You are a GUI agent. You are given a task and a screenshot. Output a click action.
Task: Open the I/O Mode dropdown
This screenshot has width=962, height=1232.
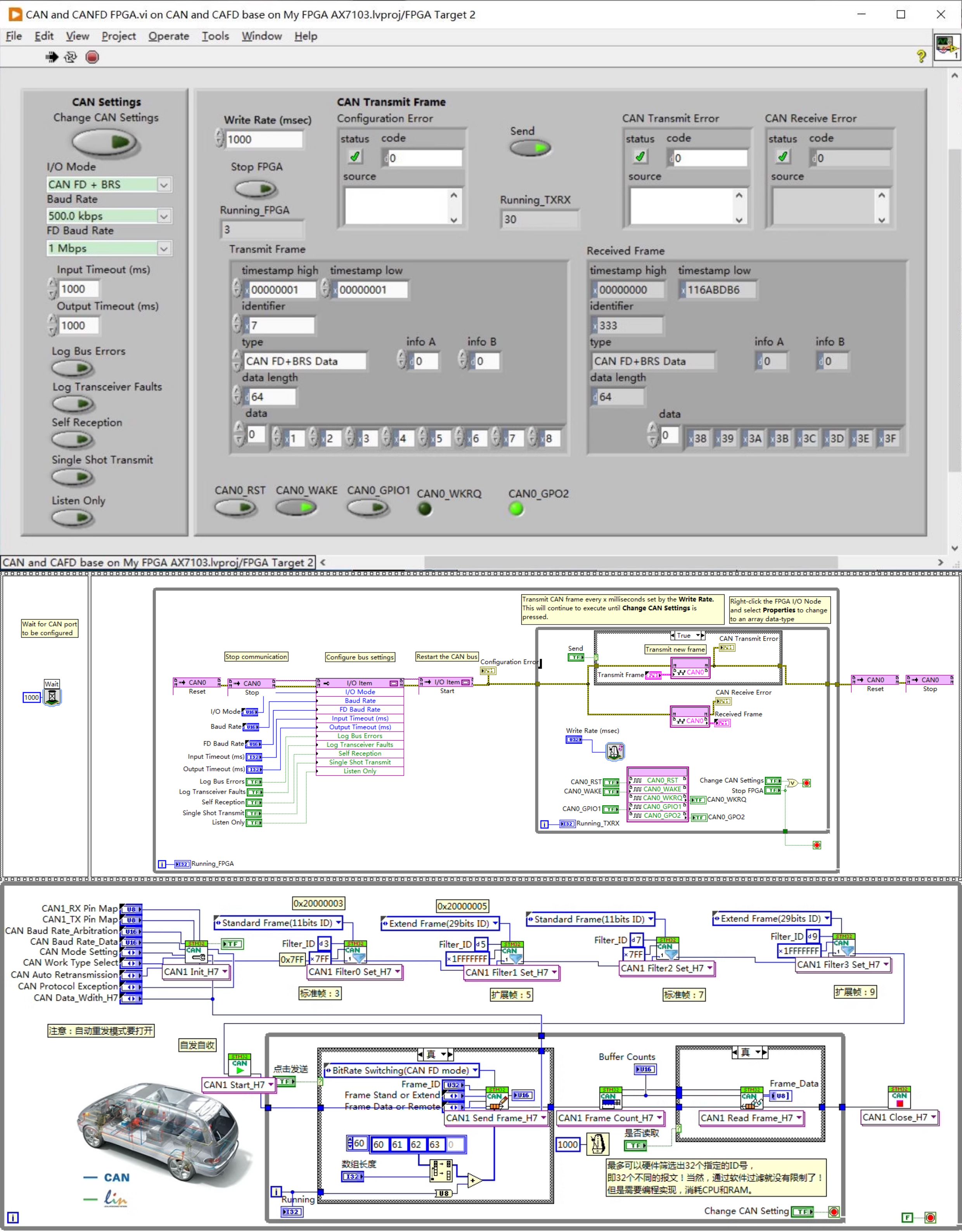pos(164,185)
